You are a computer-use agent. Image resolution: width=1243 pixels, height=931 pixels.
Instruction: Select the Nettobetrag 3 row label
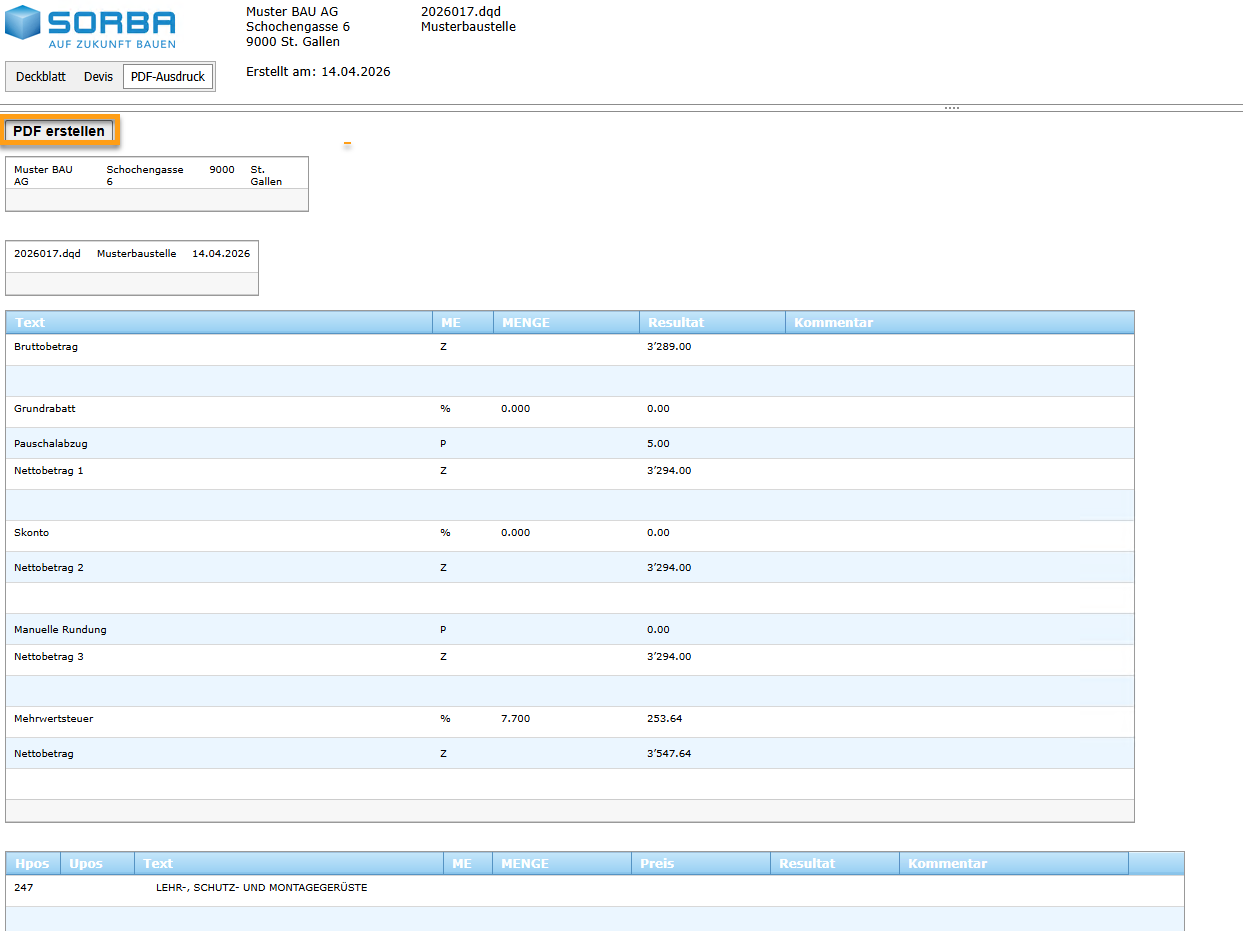coord(49,657)
